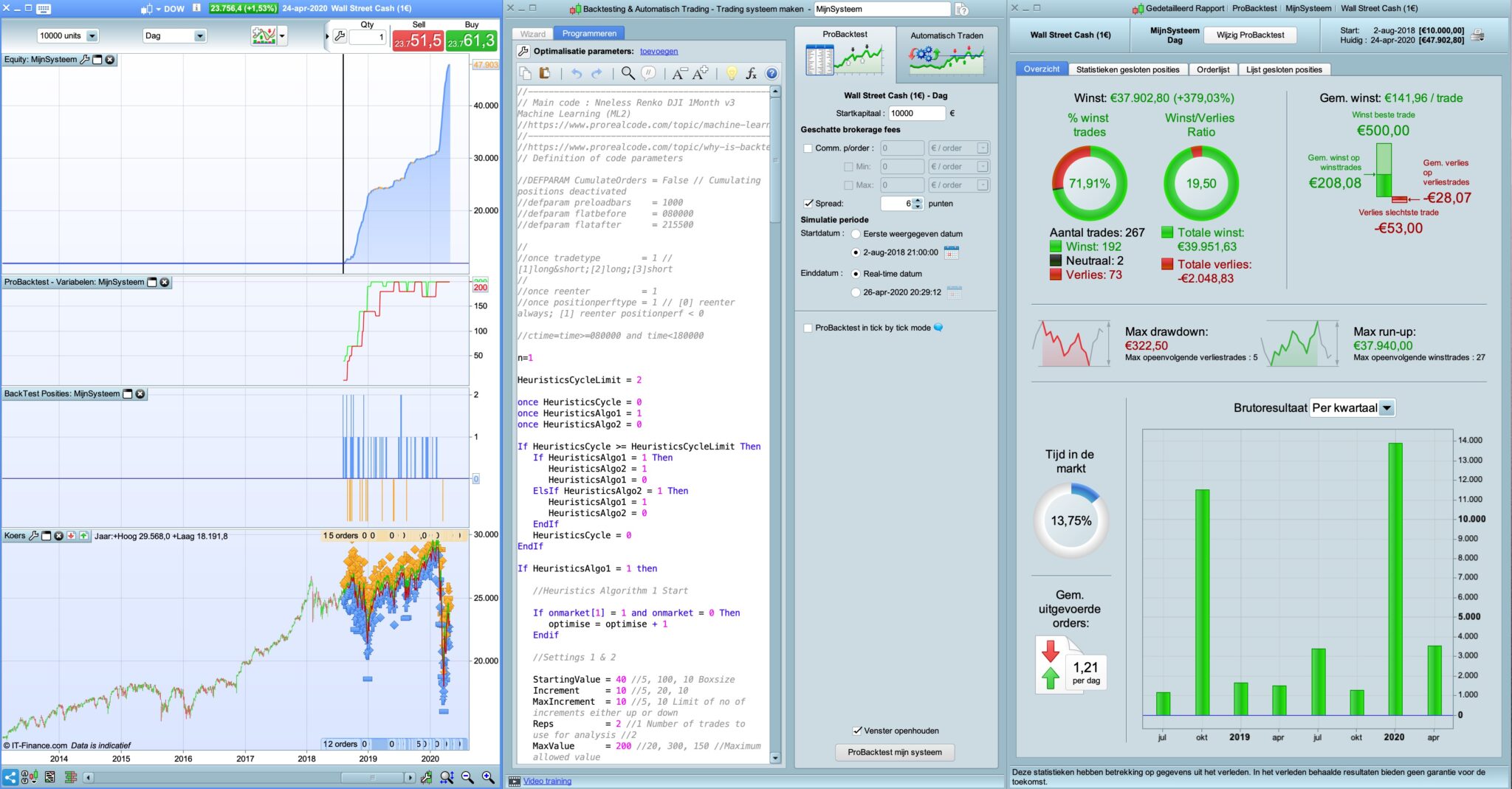The width and height of the screenshot is (1512, 789).
Task: Open the blue help question mark icon
Action: pyautogui.click(x=772, y=73)
